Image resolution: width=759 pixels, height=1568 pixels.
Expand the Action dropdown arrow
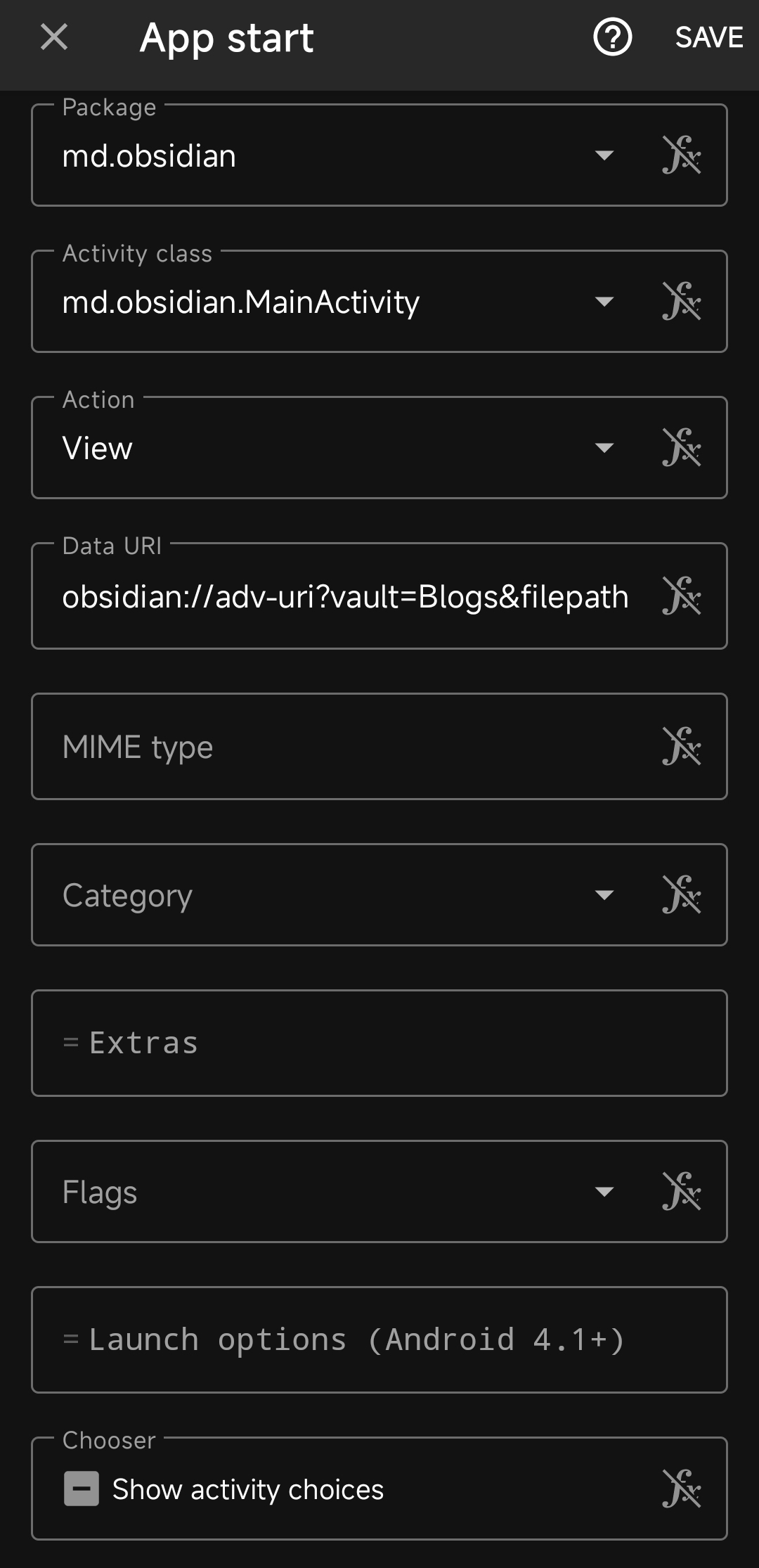coord(604,448)
